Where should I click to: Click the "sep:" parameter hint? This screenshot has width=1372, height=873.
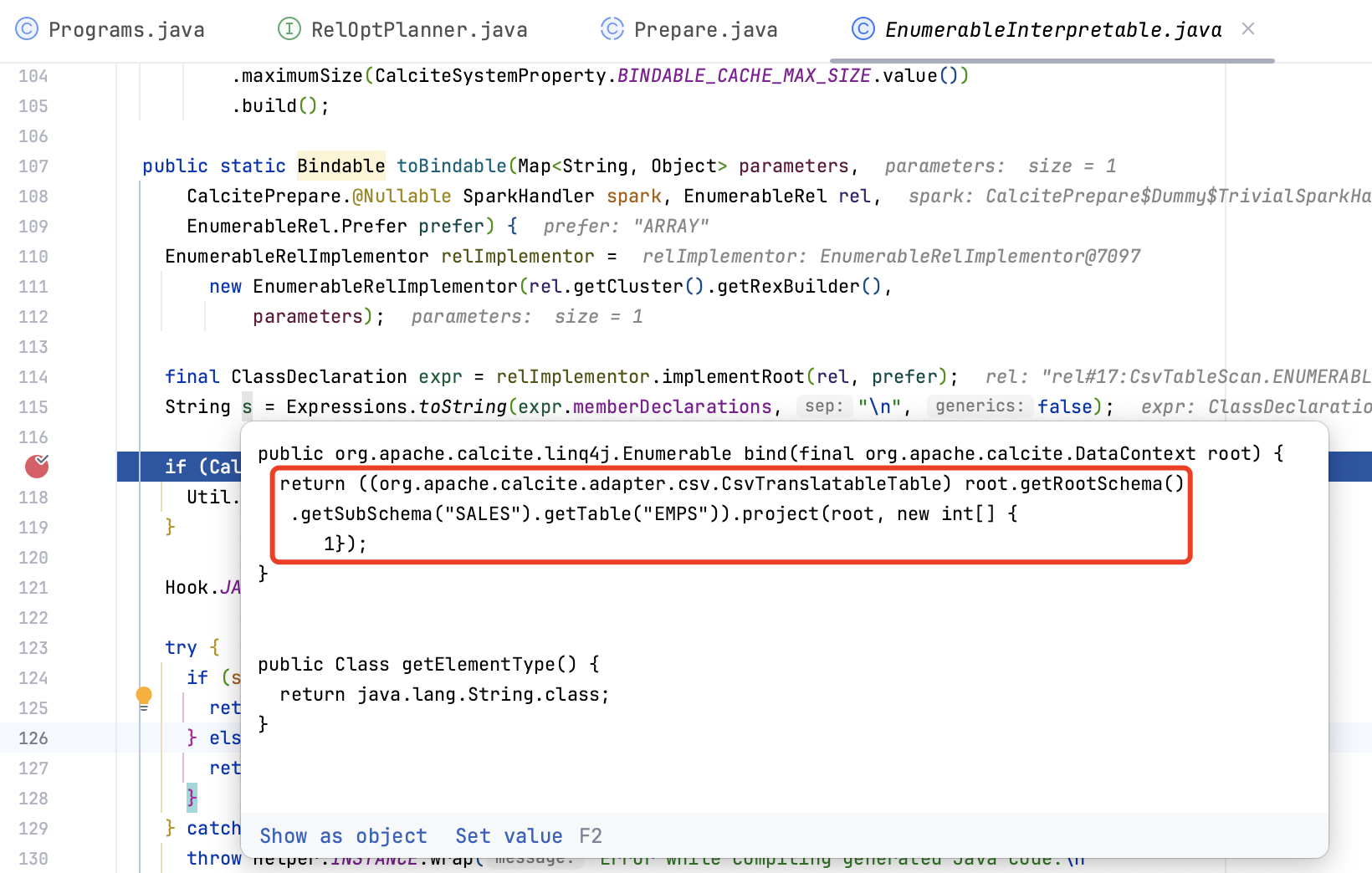tap(823, 406)
